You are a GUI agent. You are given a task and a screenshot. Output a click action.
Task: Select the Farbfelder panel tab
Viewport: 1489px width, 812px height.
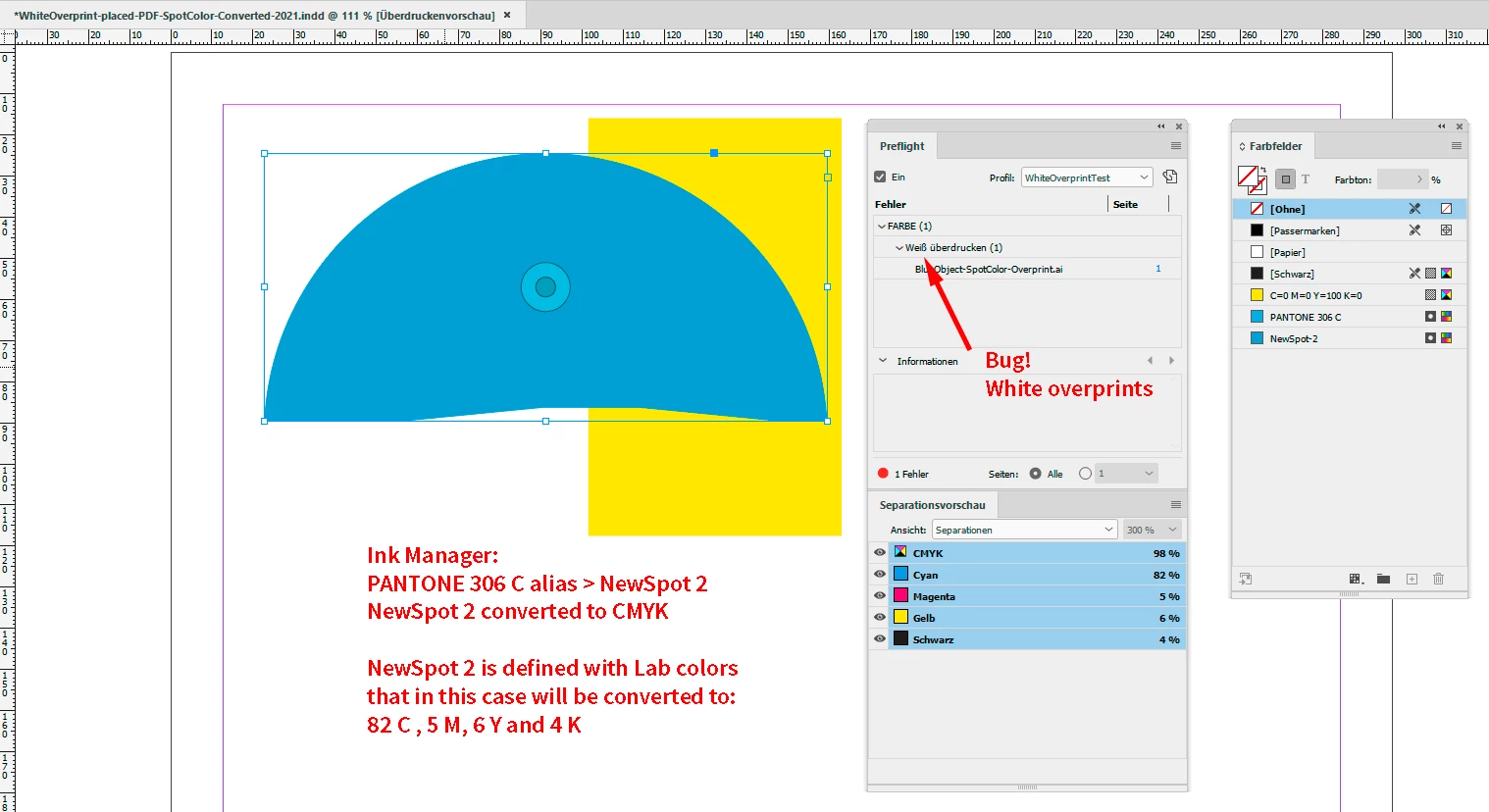coord(1275,146)
